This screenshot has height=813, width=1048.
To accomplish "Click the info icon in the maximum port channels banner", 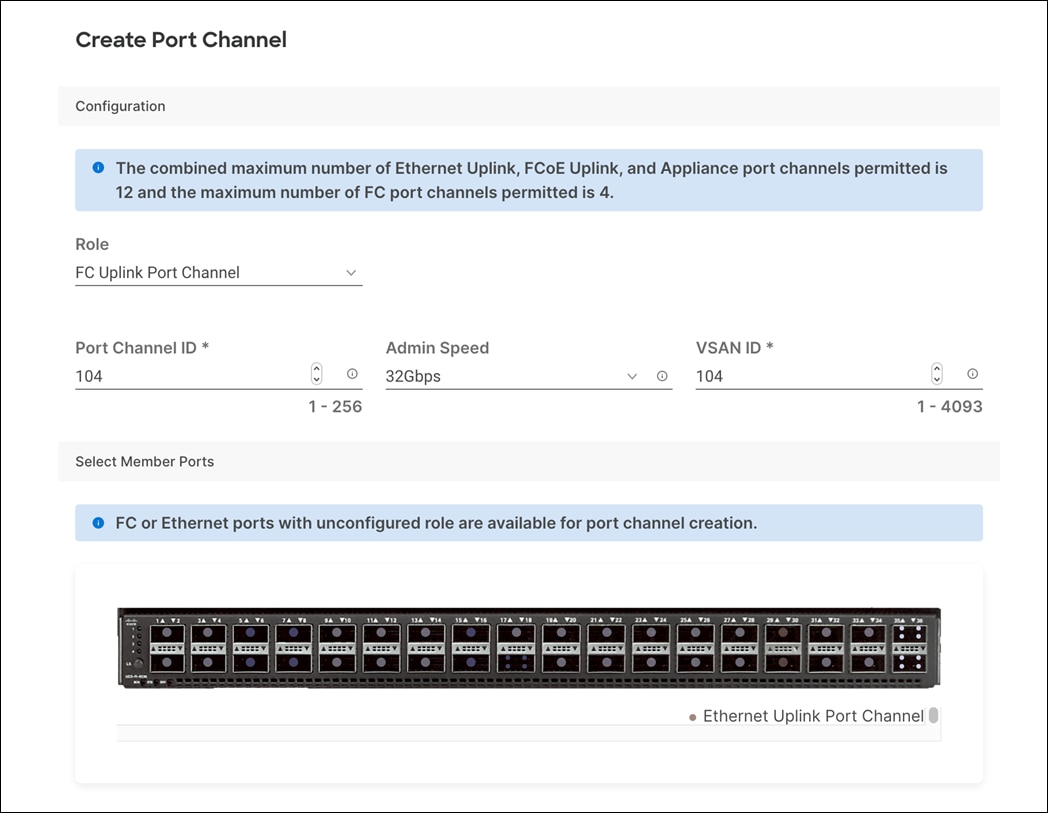I will (x=98, y=167).
